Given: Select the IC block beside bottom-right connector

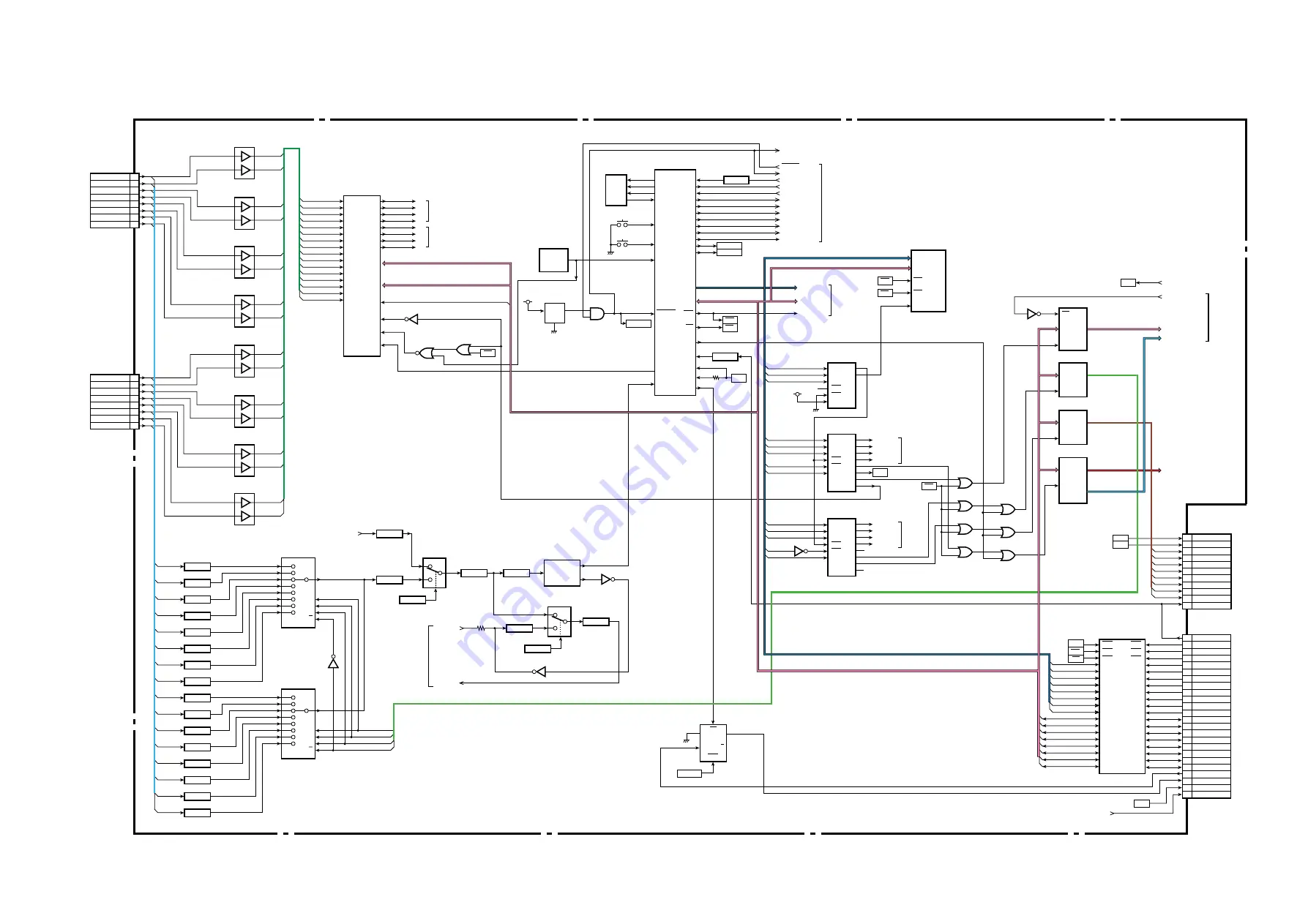Looking at the screenshot, I should point(1122,706).
